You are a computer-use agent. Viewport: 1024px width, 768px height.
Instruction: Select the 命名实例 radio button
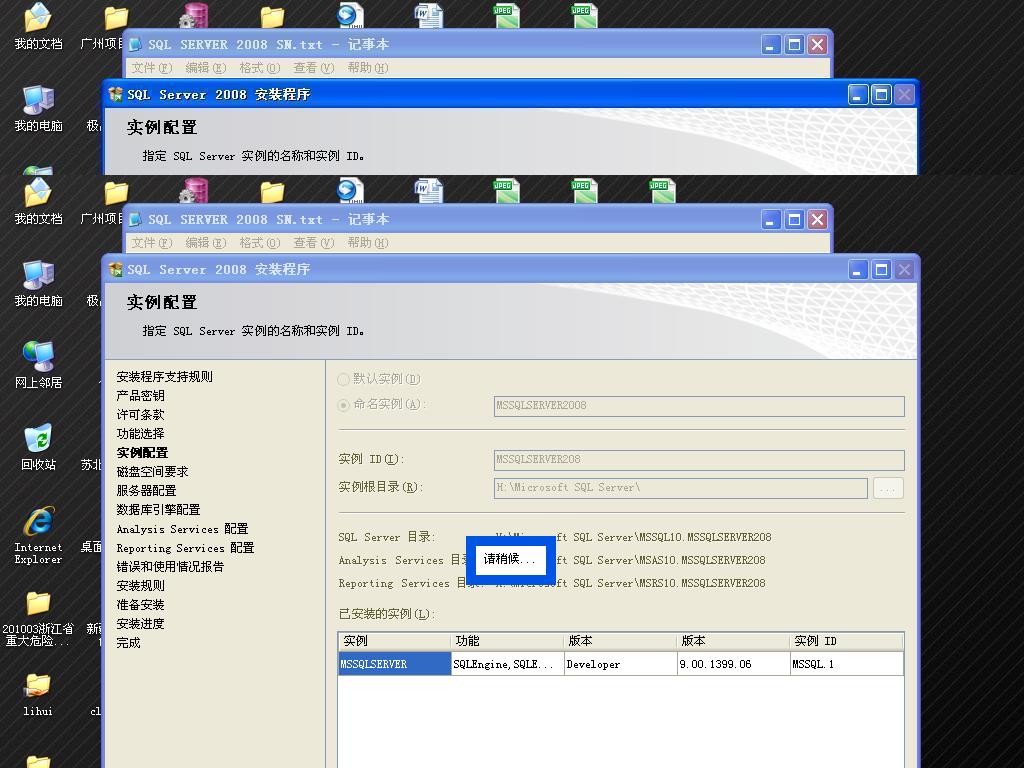point(344,405)
